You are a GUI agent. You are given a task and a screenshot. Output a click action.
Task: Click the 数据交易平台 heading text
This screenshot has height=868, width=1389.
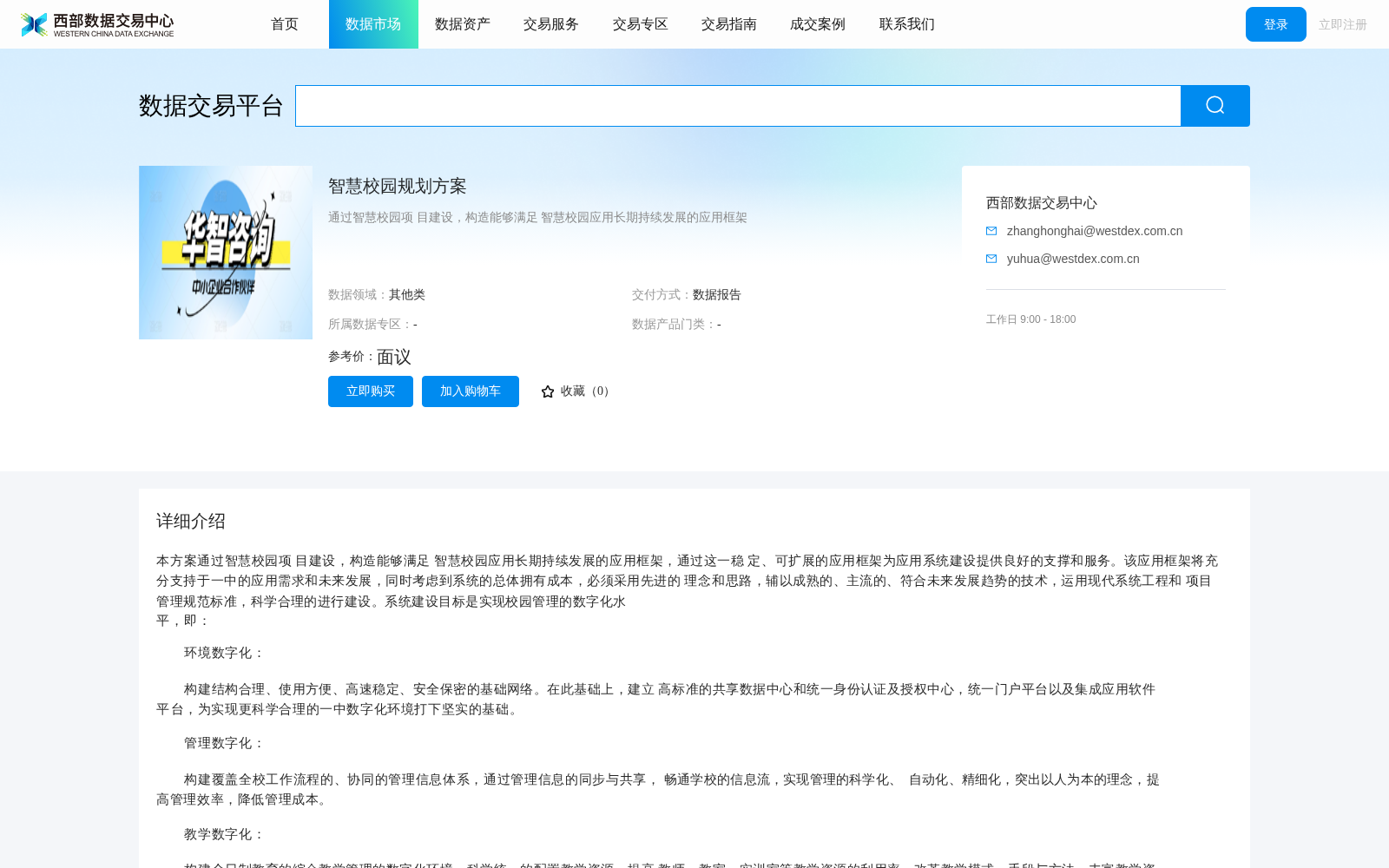point(211,106)
